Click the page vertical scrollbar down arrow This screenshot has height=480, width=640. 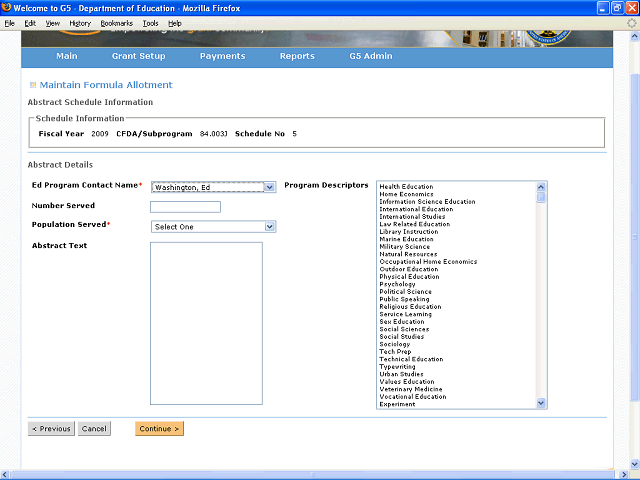tap(635, 464)
